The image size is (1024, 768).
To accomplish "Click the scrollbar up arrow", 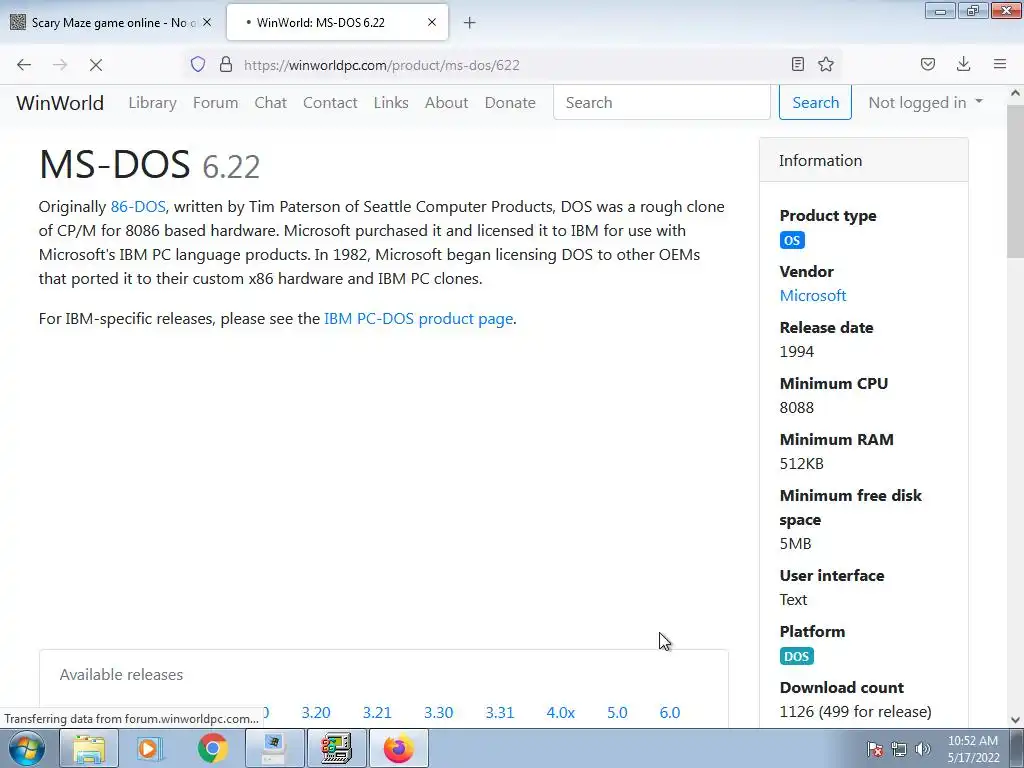I will (x=1015, y=93).
